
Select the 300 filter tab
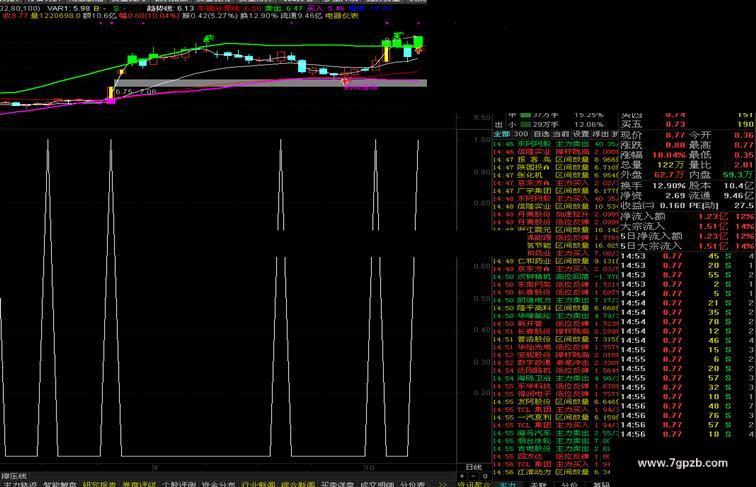pos(521,134)
